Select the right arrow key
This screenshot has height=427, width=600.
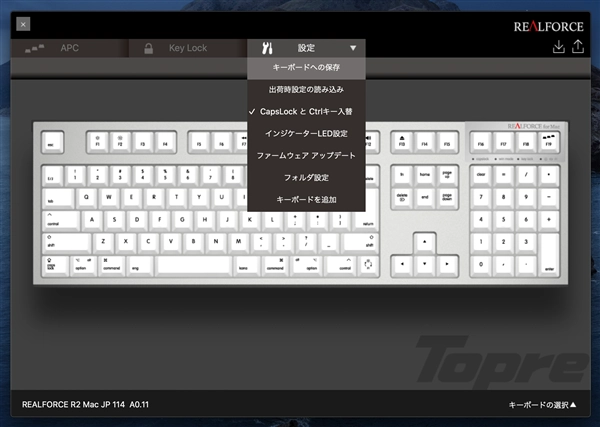click(447, 265)
